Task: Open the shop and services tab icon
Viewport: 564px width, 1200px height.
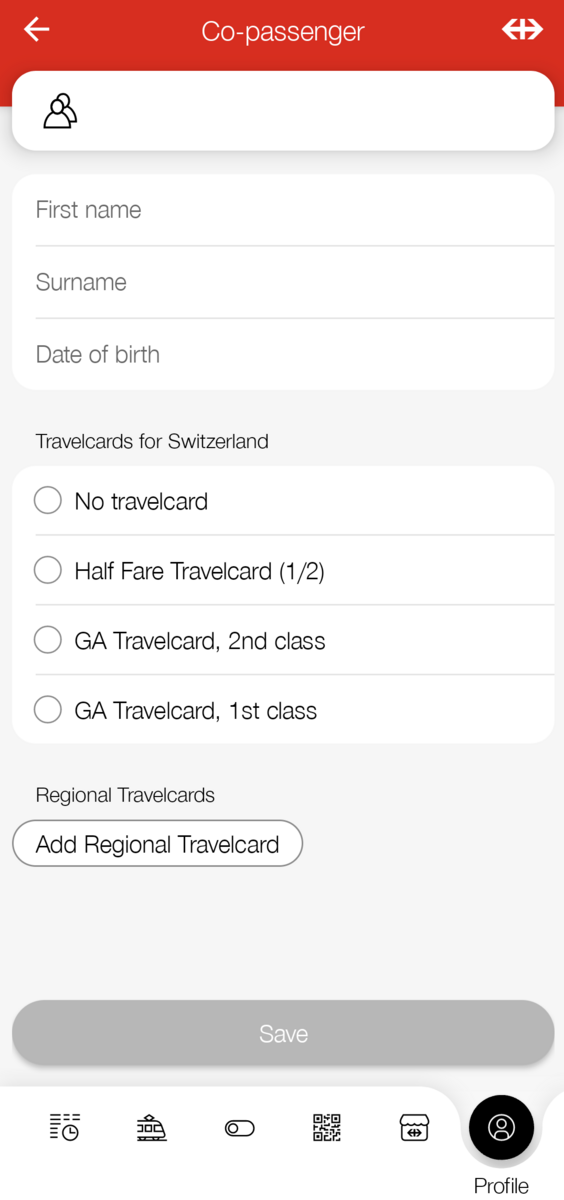Action: (414, 1127)
